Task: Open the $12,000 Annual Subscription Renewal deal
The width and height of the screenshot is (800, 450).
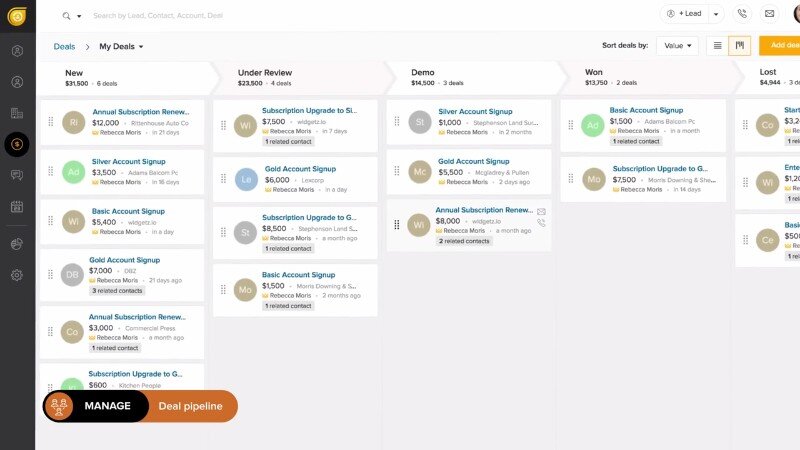Action: pos(139,112)
